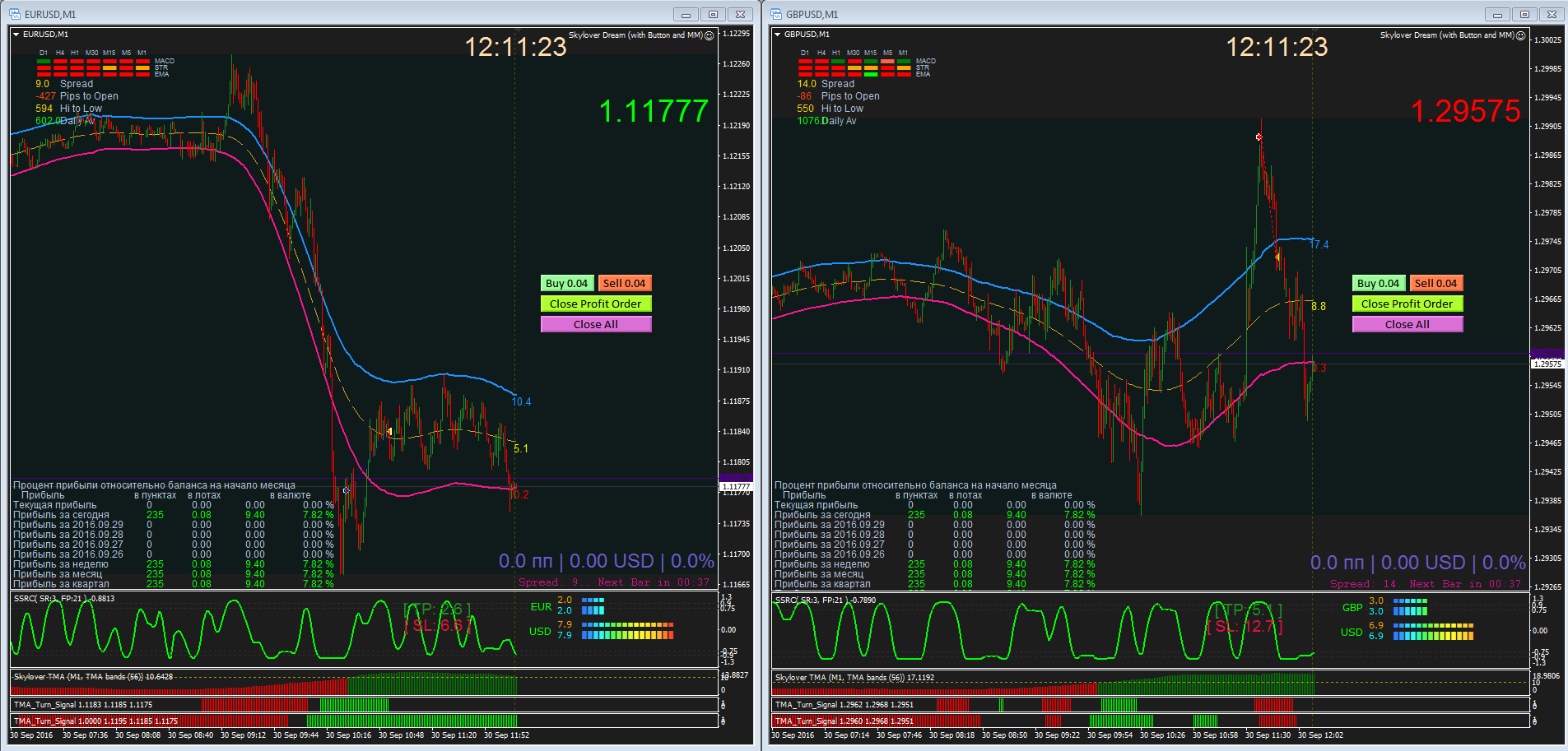Click TMA_Turn_Signal 1.1183 label on EURUSD

pyautogui.click(x=83, y=705)
